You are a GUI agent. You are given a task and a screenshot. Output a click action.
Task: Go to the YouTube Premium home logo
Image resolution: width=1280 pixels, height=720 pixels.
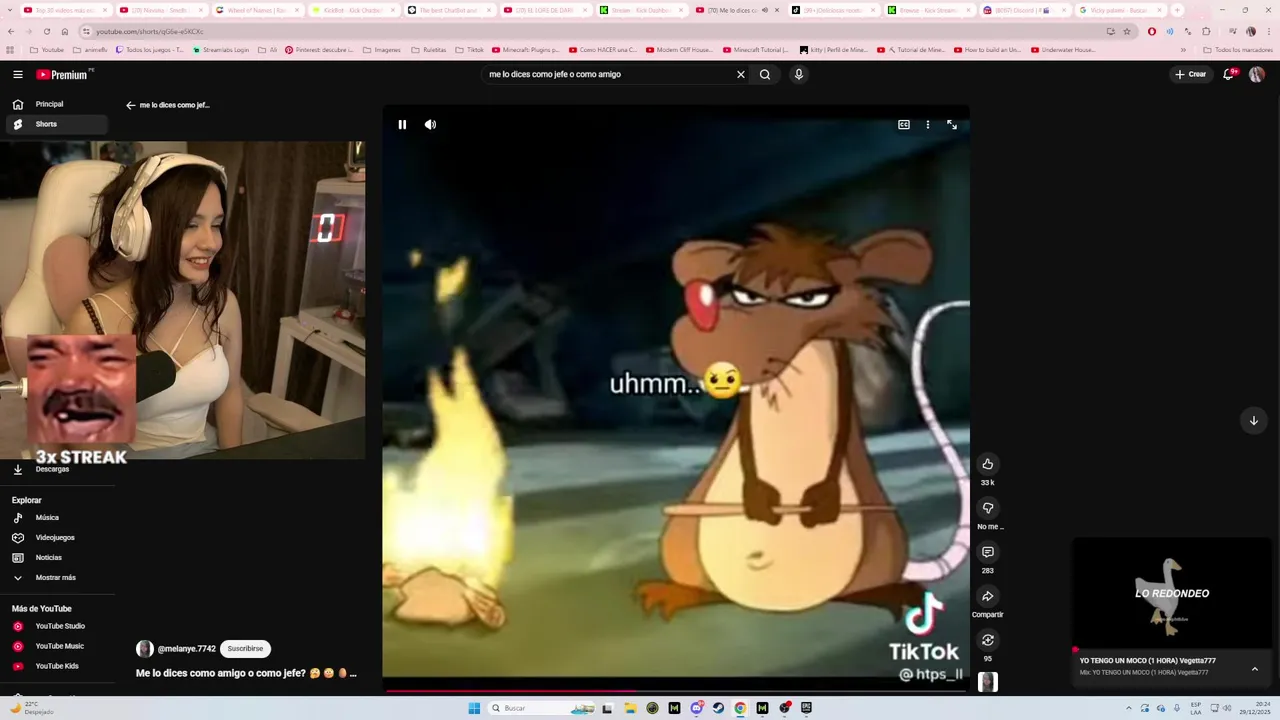(64, 74)
